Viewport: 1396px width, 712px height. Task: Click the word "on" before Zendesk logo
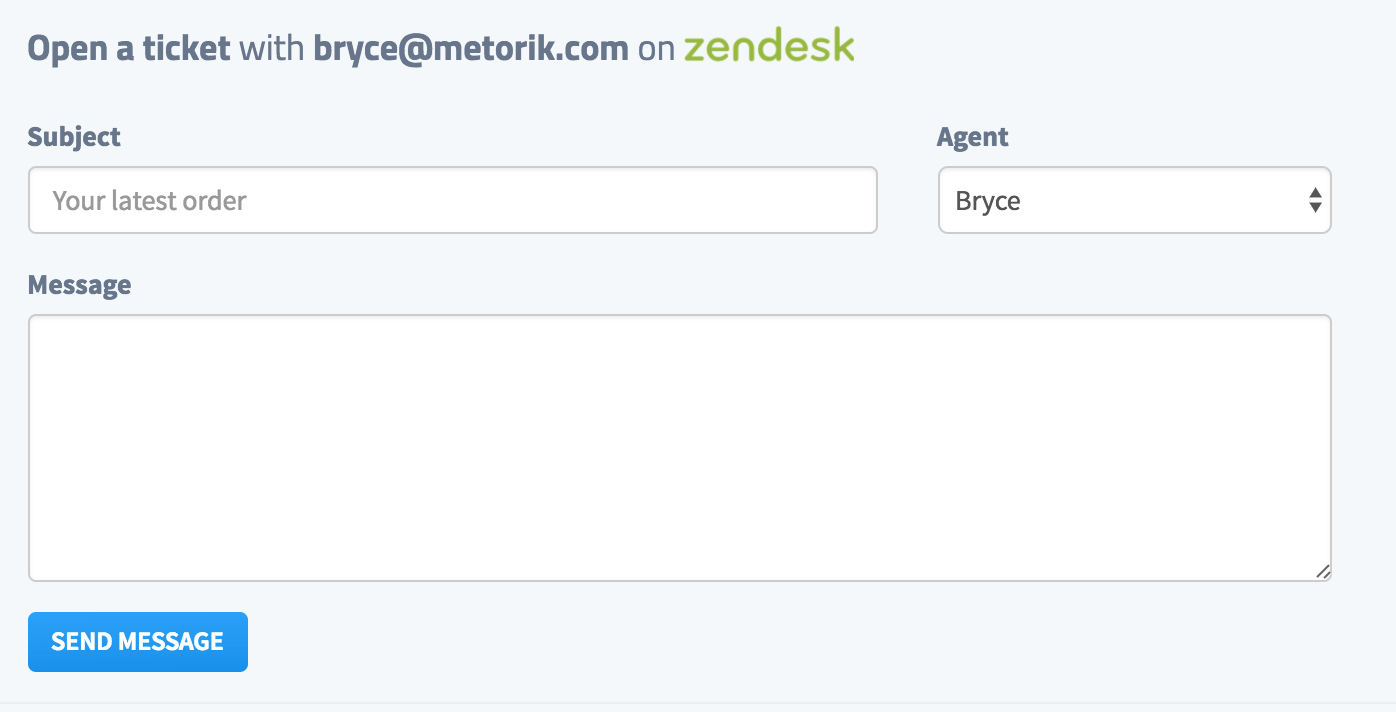coord(656,48)
